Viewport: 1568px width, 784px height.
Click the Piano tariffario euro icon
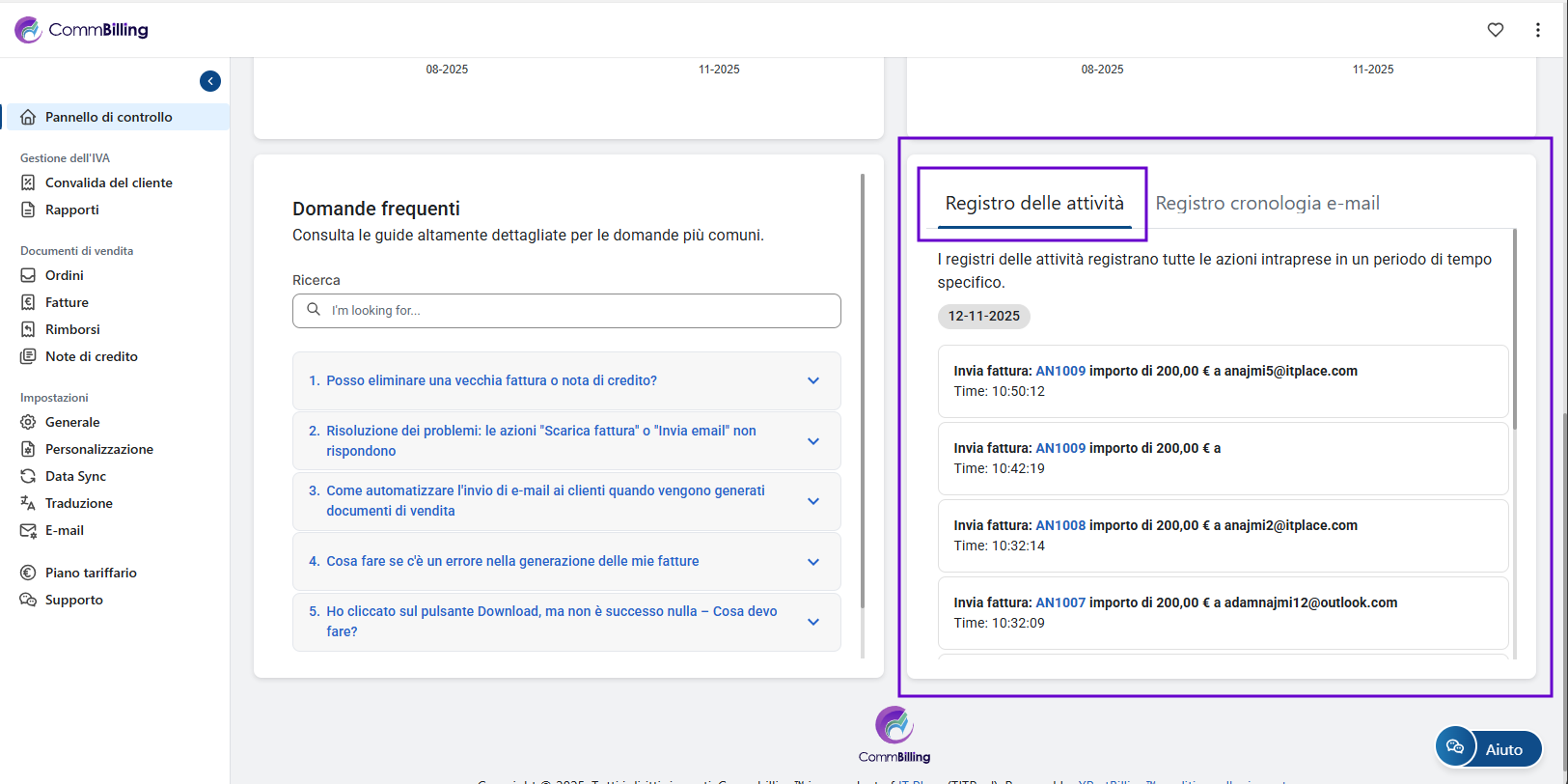pos(28,573)
